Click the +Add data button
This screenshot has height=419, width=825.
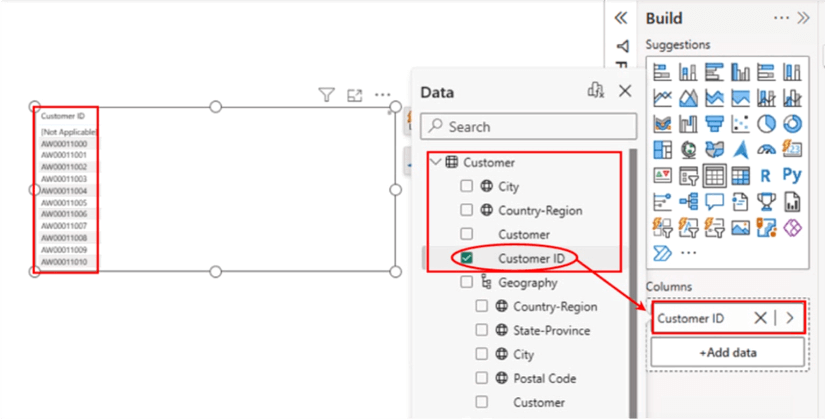(727, 352)
